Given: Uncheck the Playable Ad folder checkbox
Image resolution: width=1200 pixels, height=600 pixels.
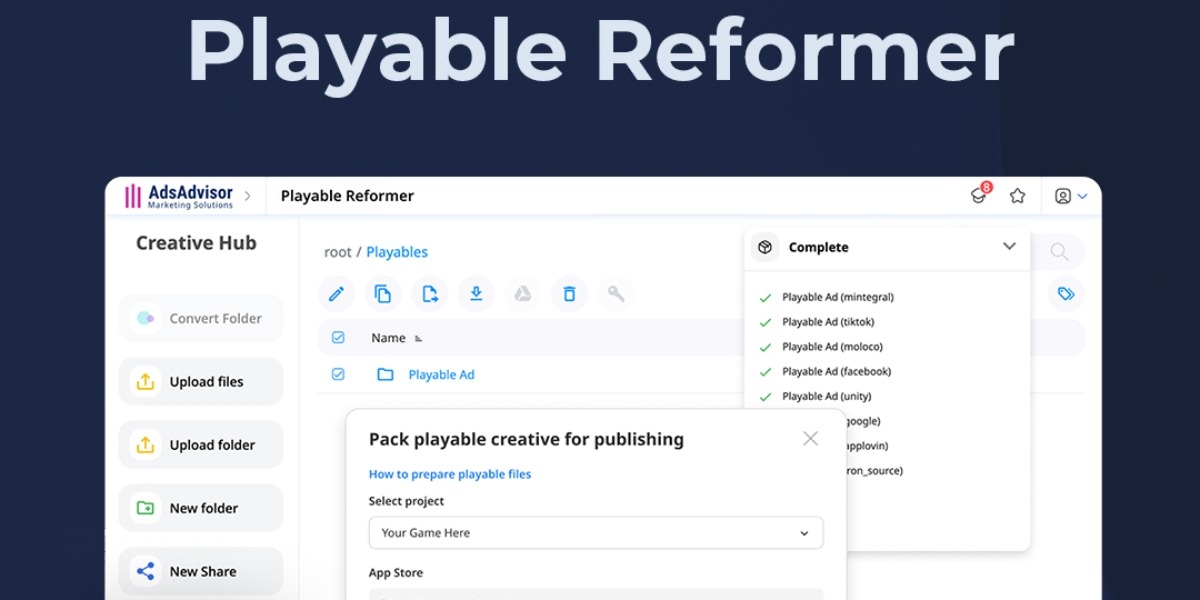Looking at the screenshot, I should 338,374.
